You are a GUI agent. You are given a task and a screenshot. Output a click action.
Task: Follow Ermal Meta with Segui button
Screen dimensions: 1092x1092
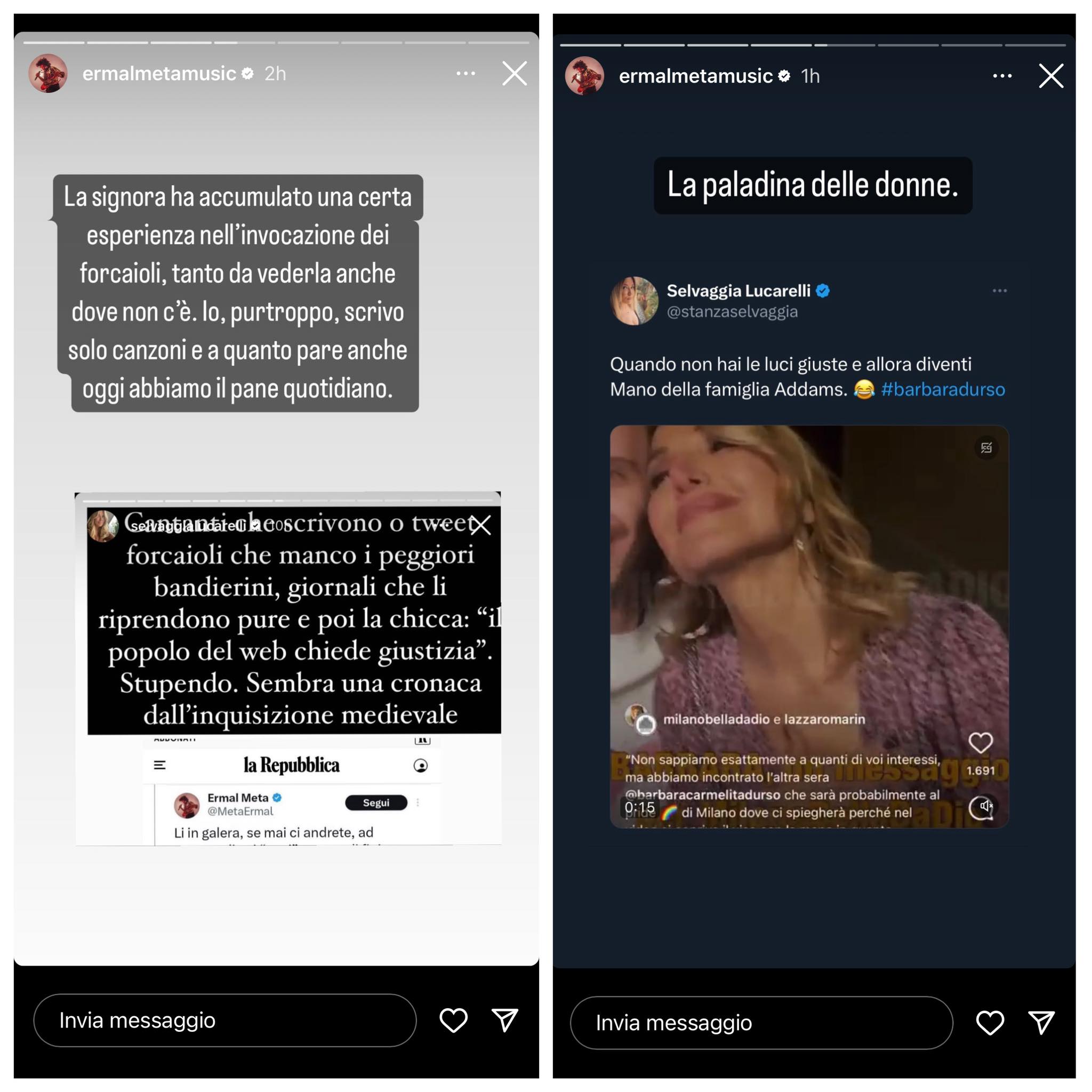tap(376, 802)
